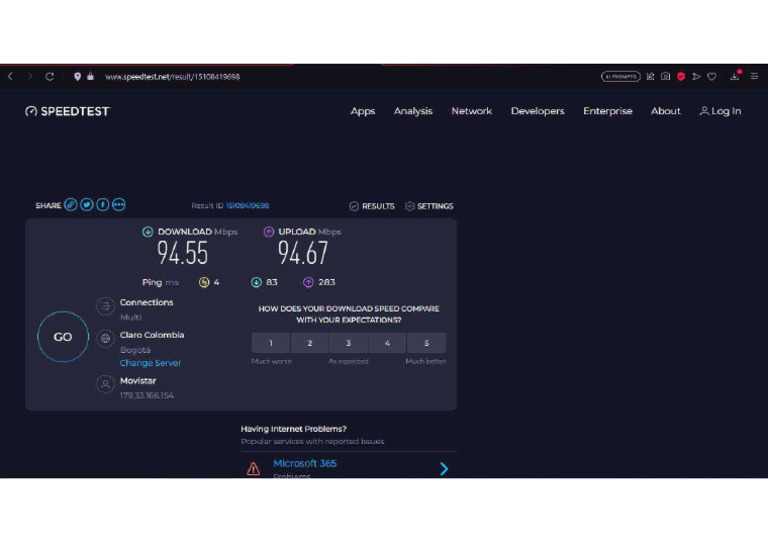This screenshot has width=768, height=543.
Task: Share result via Facebook icon
Action: pyautogui.click(x=103, y=205)
